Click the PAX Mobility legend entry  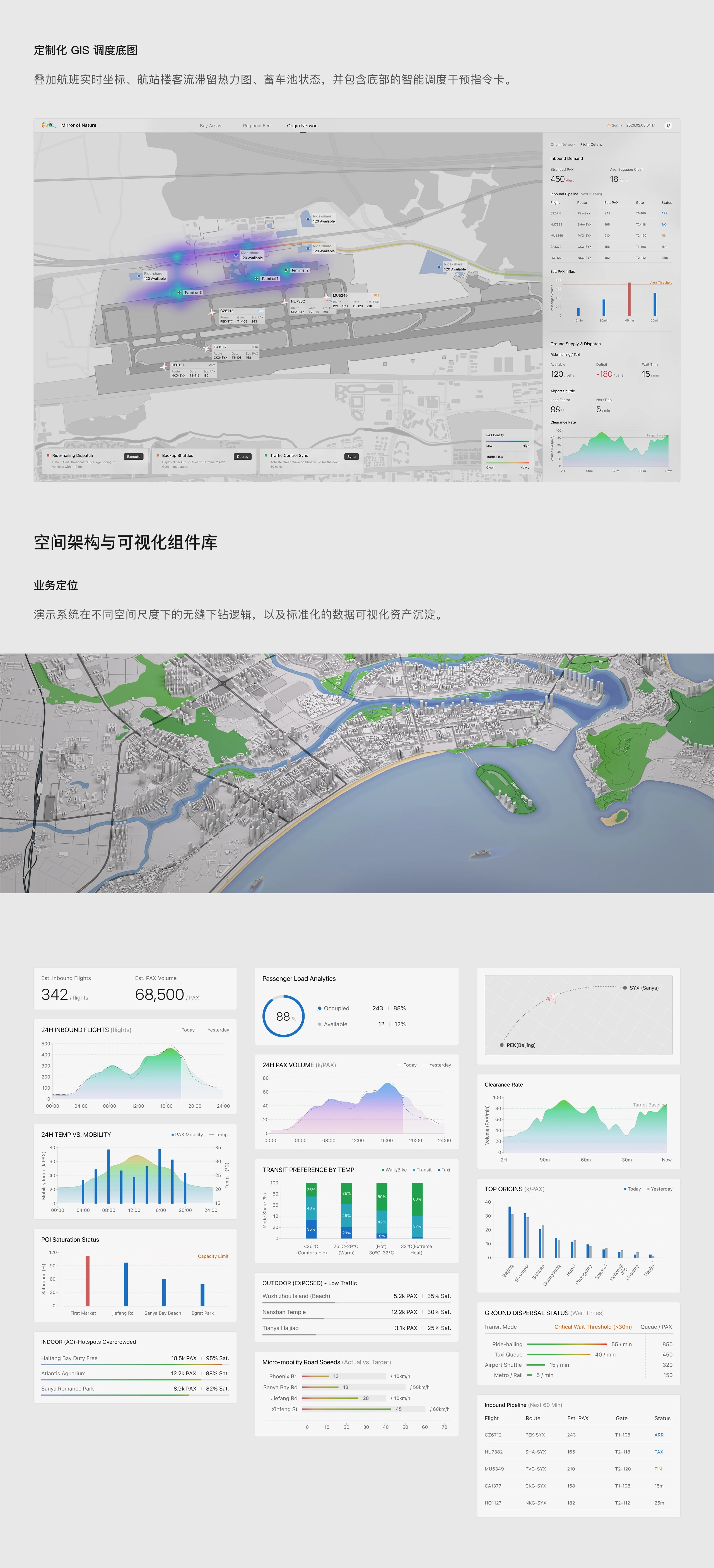(187, 1135)
